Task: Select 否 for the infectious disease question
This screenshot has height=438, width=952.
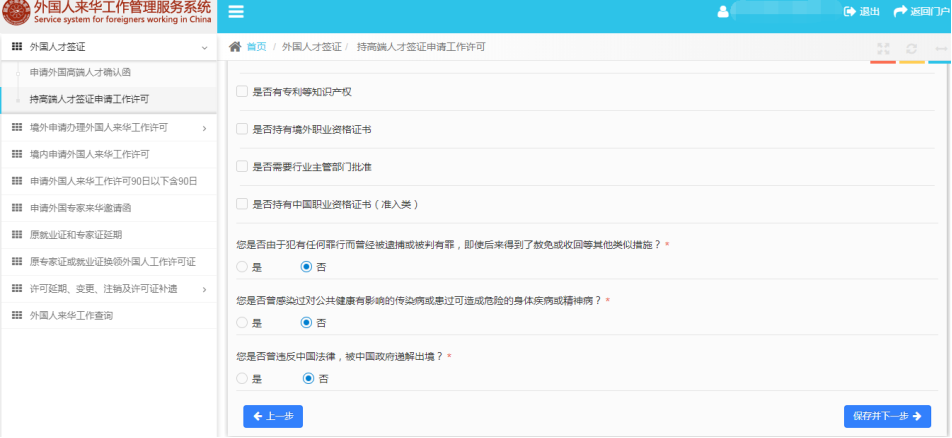Action: (x=307, y=323)
